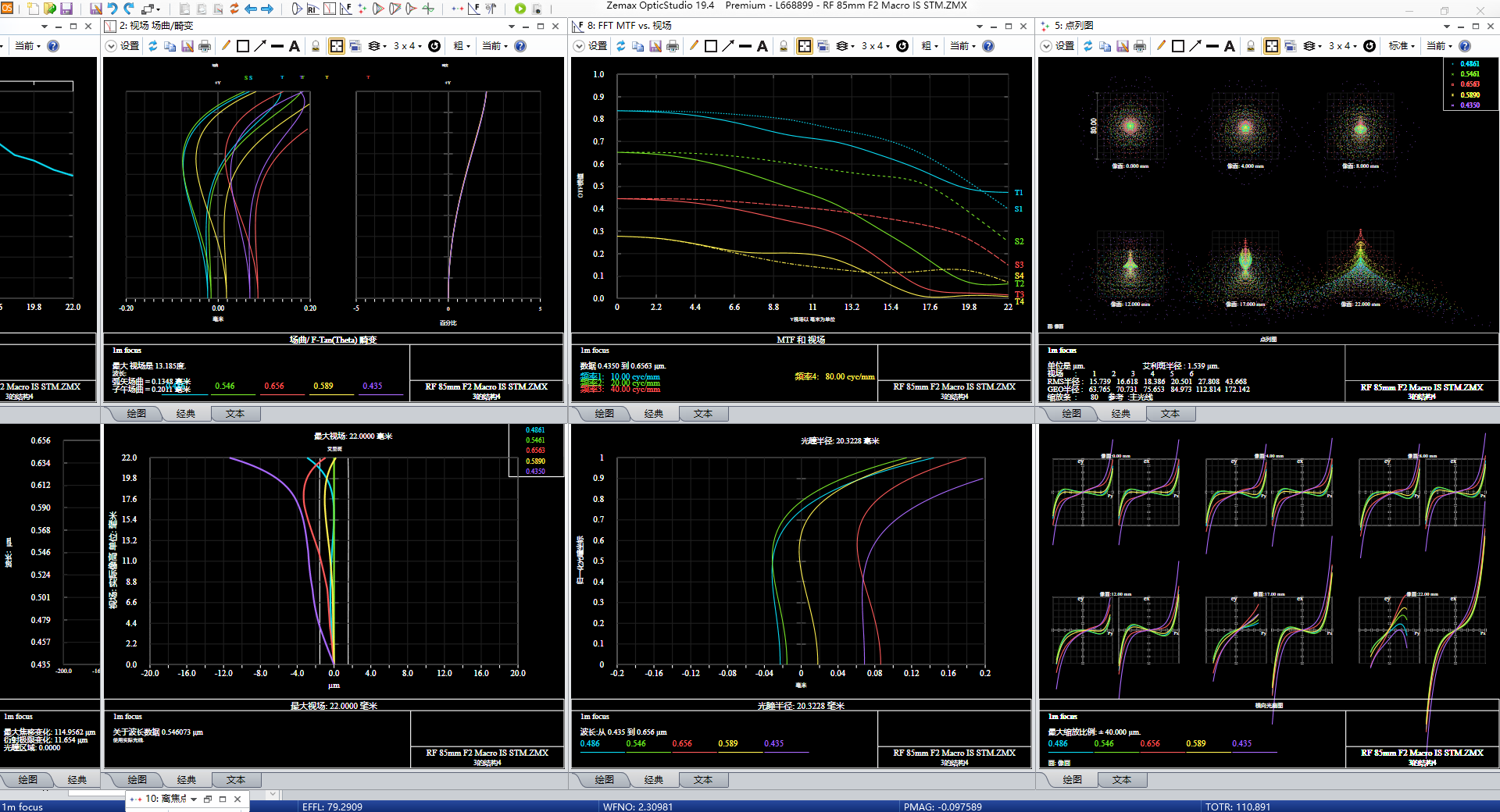Print the Field Curvature/Distortion plot
Image resolution: width=1500 pixels, height=812 pixels.
pos(205,46)
